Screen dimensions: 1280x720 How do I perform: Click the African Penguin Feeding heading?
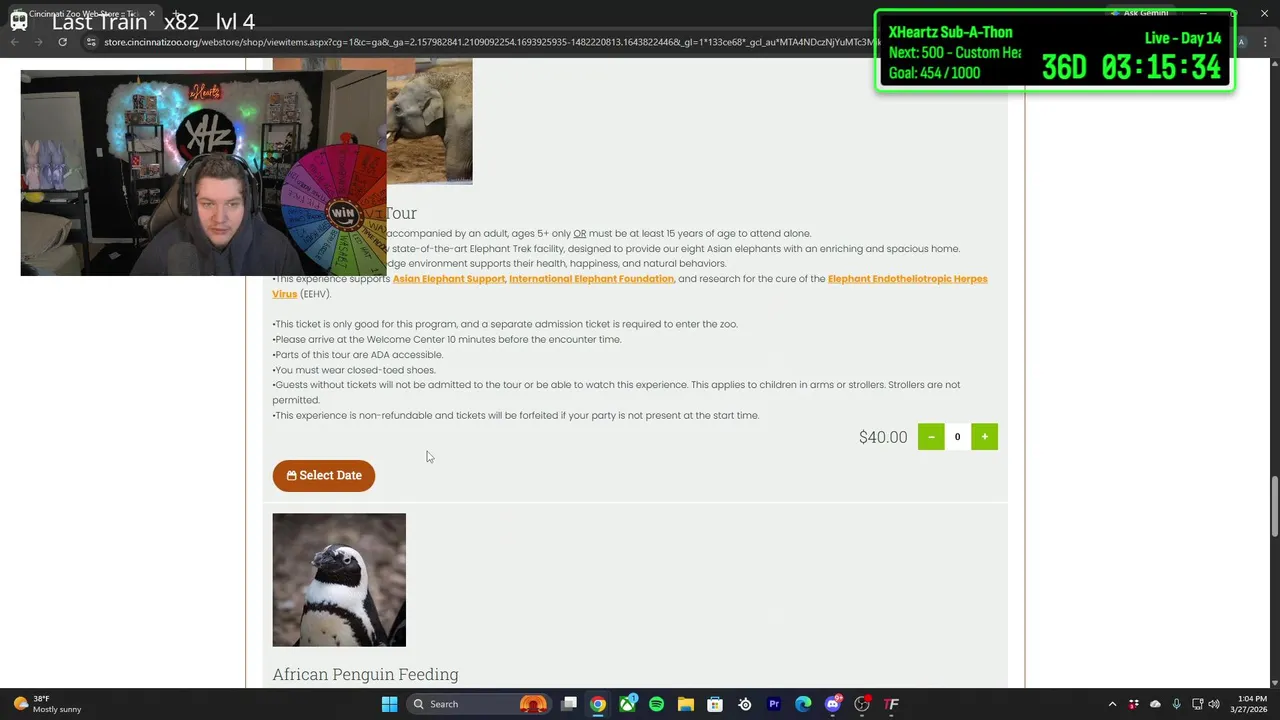pyautogui.click(x=365, y=674)
